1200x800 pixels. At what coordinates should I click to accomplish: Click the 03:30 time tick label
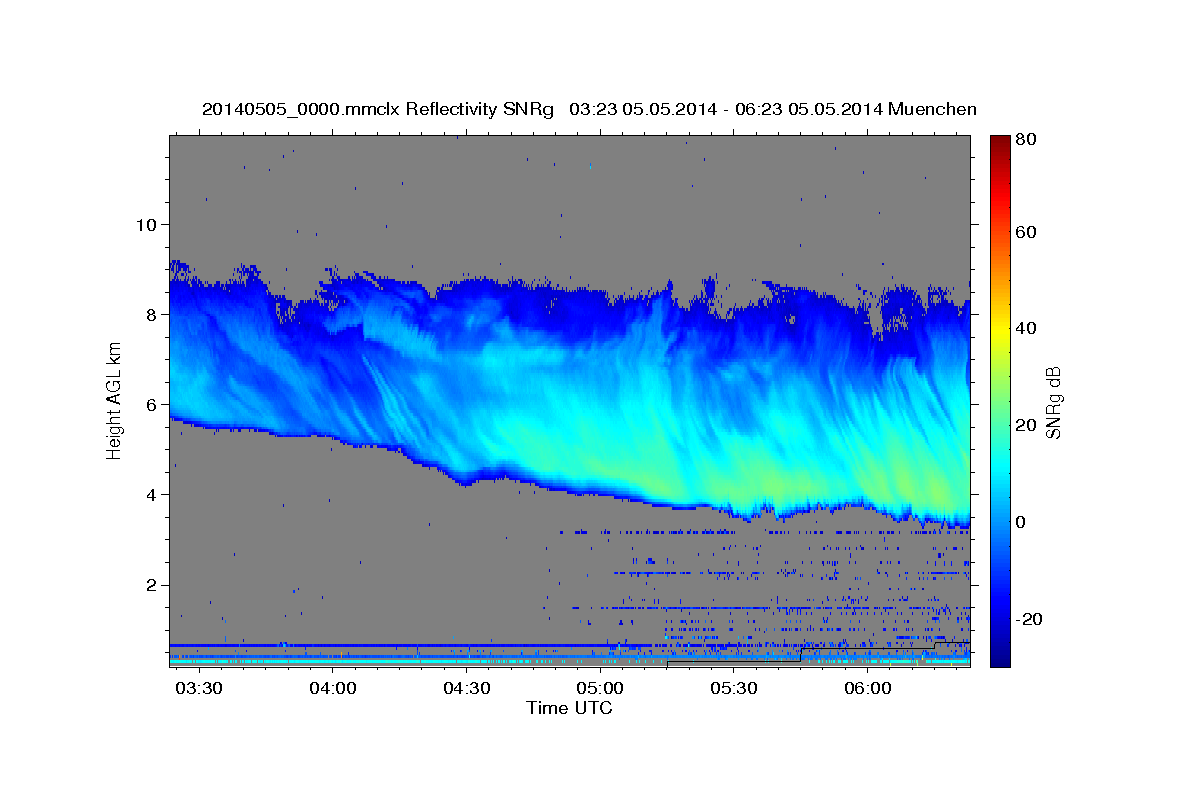pyautogui.click(x=198, y=688)
